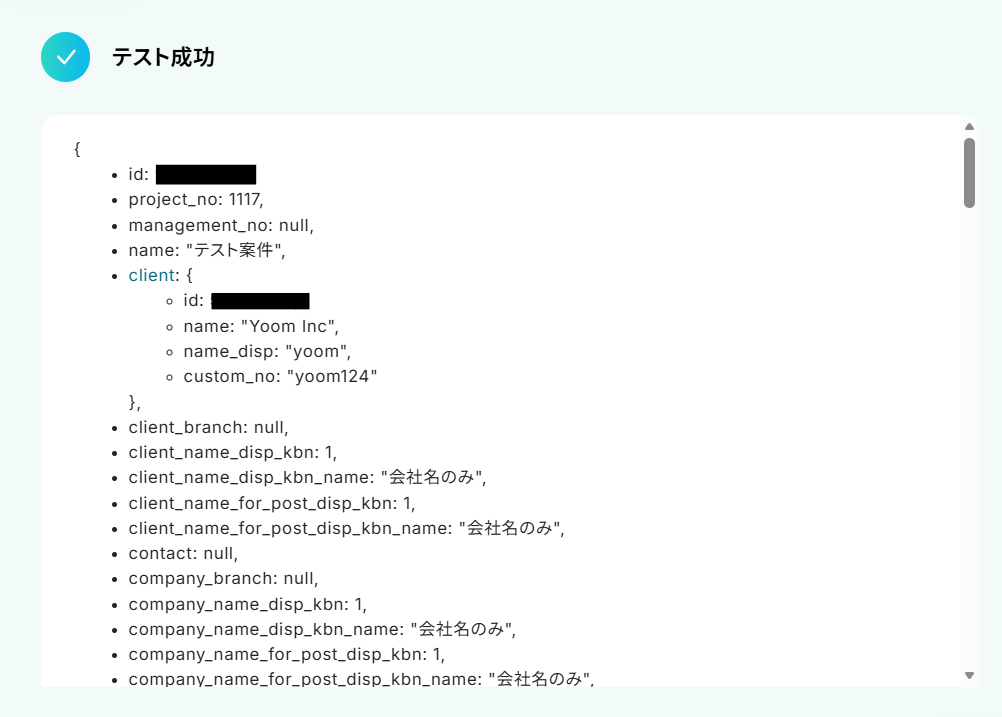The height and width of the screenshot is (717, 1002).
Task: Click the test success checkmark icon
Action: tap(65, 57)
